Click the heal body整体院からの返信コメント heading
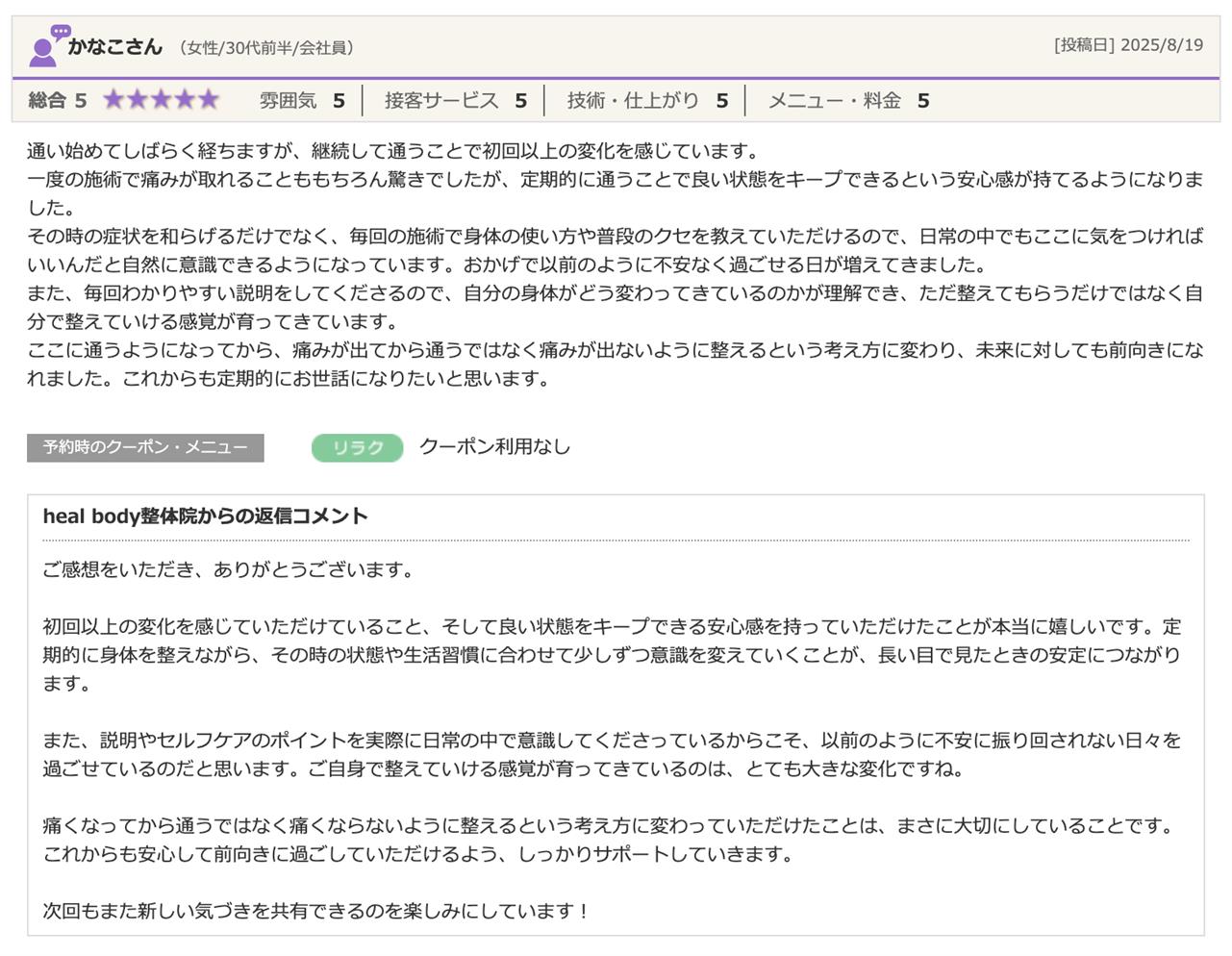The height and width of the screenshot is (956, 1232). pyautogui.click(x=205, y=516)
